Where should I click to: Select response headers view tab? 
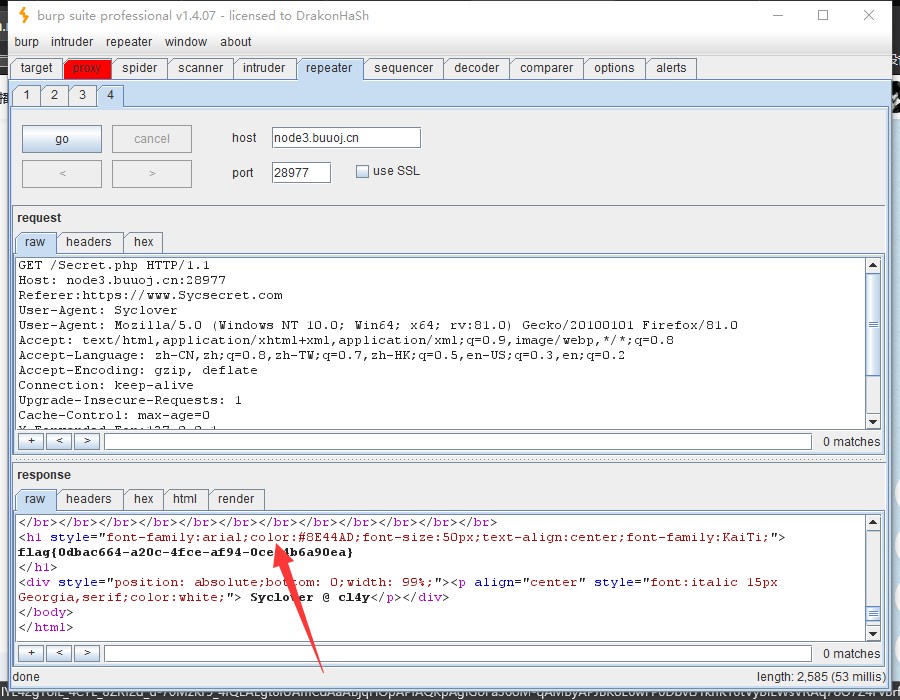coord(88,499)
